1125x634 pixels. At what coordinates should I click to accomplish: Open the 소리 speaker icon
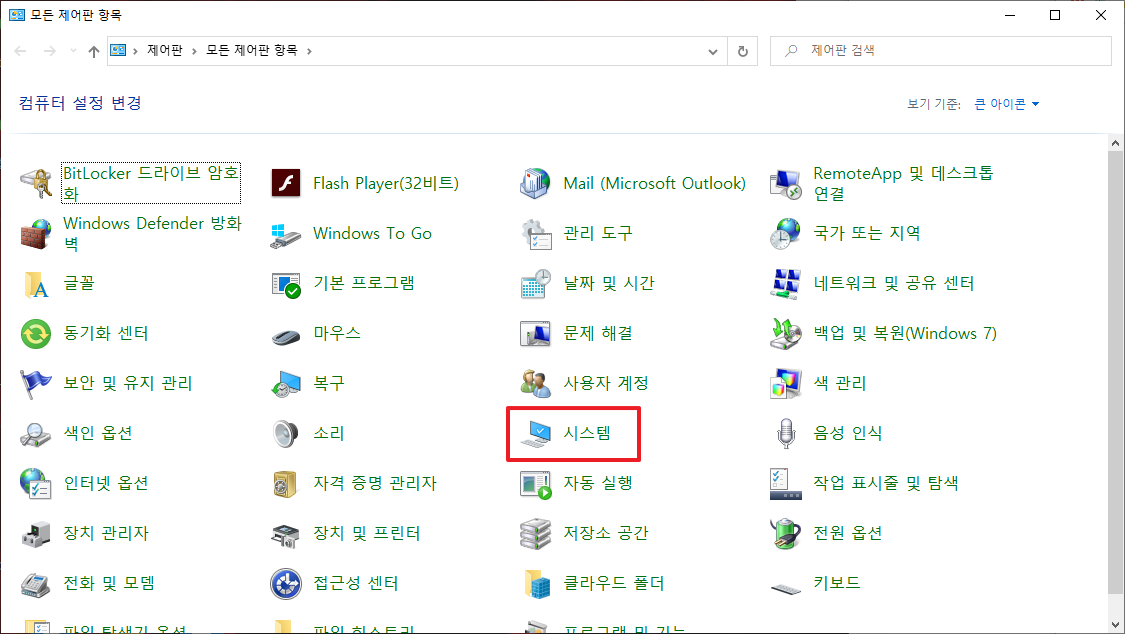(x=286, y=434)
